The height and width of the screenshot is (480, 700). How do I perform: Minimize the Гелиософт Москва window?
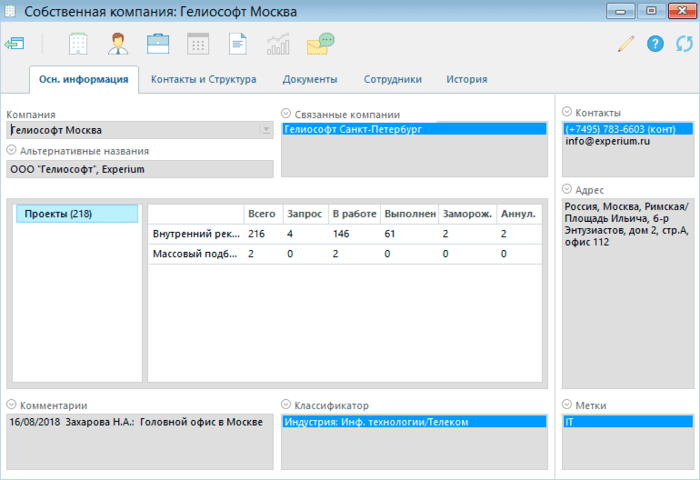[620, 11]
